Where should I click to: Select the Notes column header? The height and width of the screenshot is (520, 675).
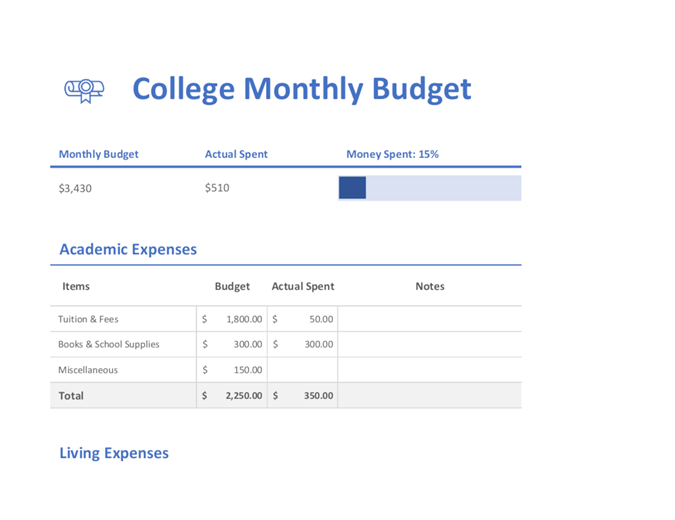coord(429,286)
